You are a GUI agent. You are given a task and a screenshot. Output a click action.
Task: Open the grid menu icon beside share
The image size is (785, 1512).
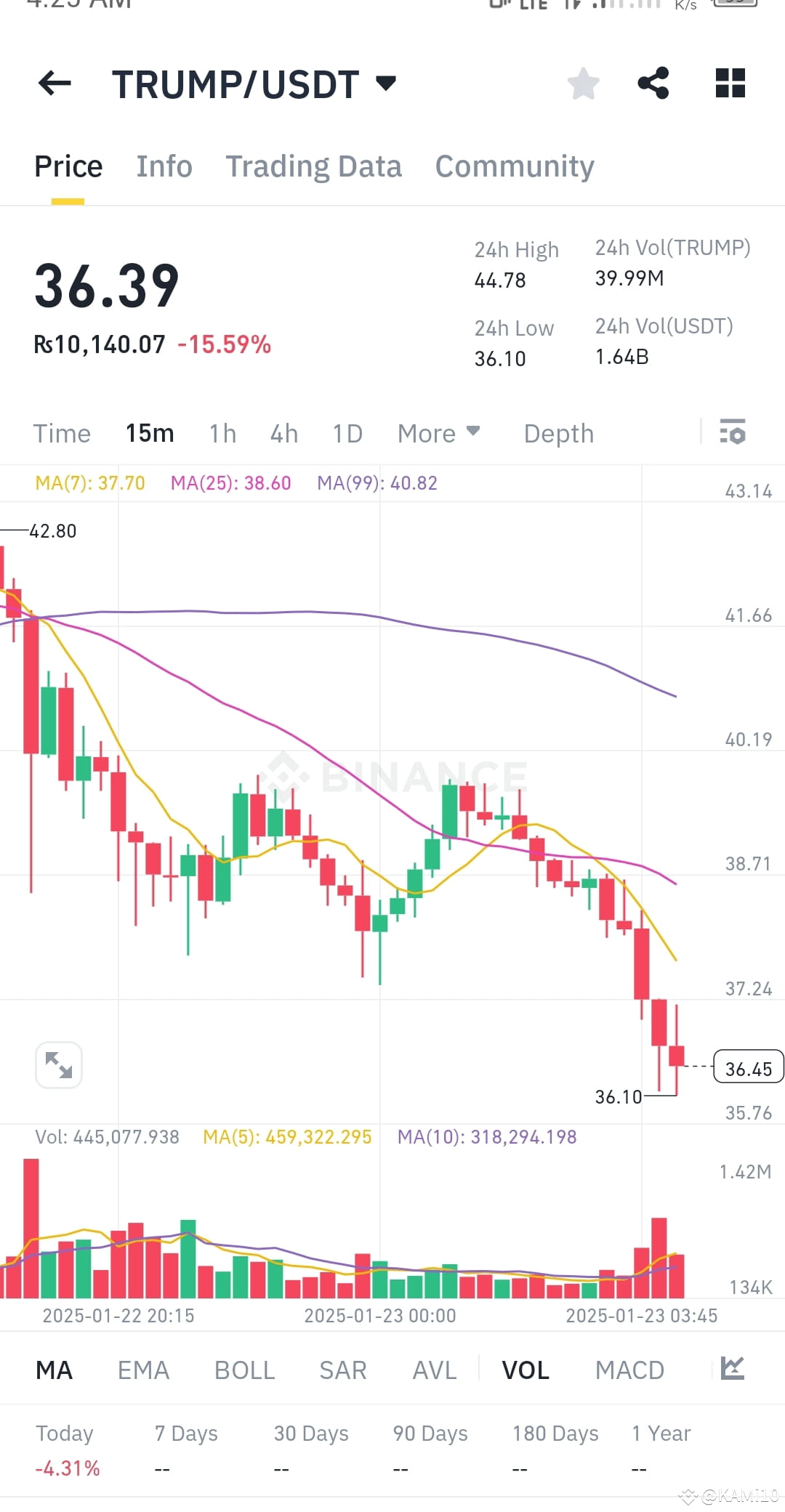click(x=730, y=83)
